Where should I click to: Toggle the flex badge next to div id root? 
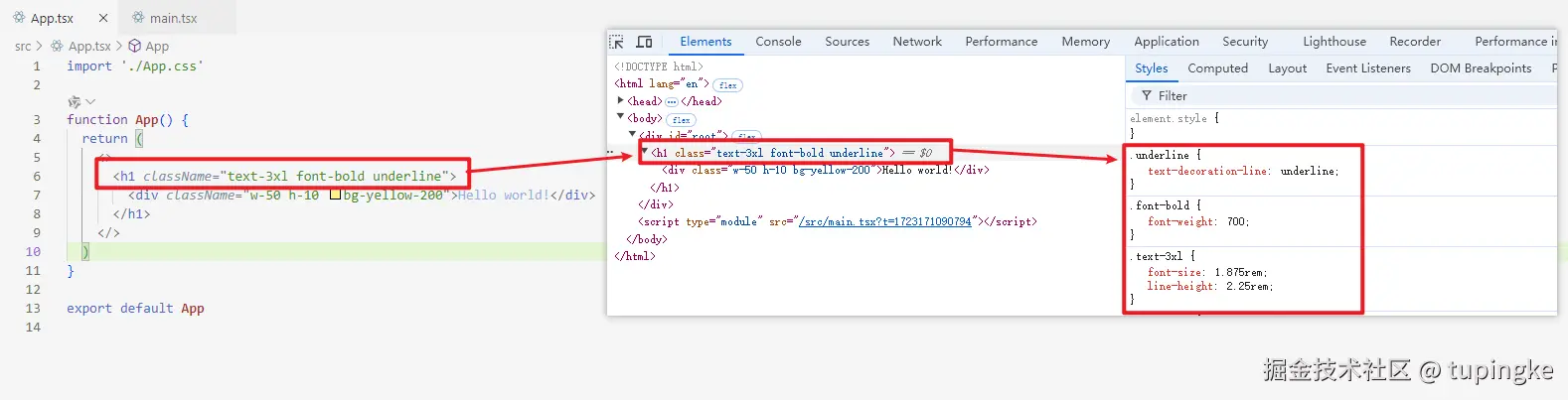(x=747, y=137)
